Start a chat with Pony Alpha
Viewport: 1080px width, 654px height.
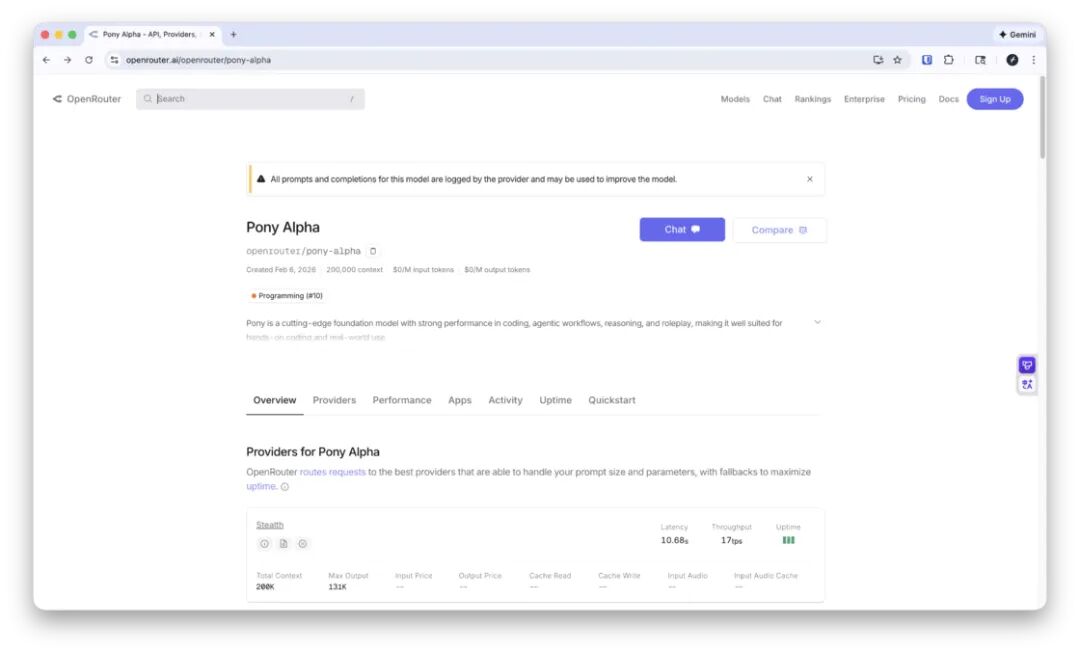tap(682, 230)
